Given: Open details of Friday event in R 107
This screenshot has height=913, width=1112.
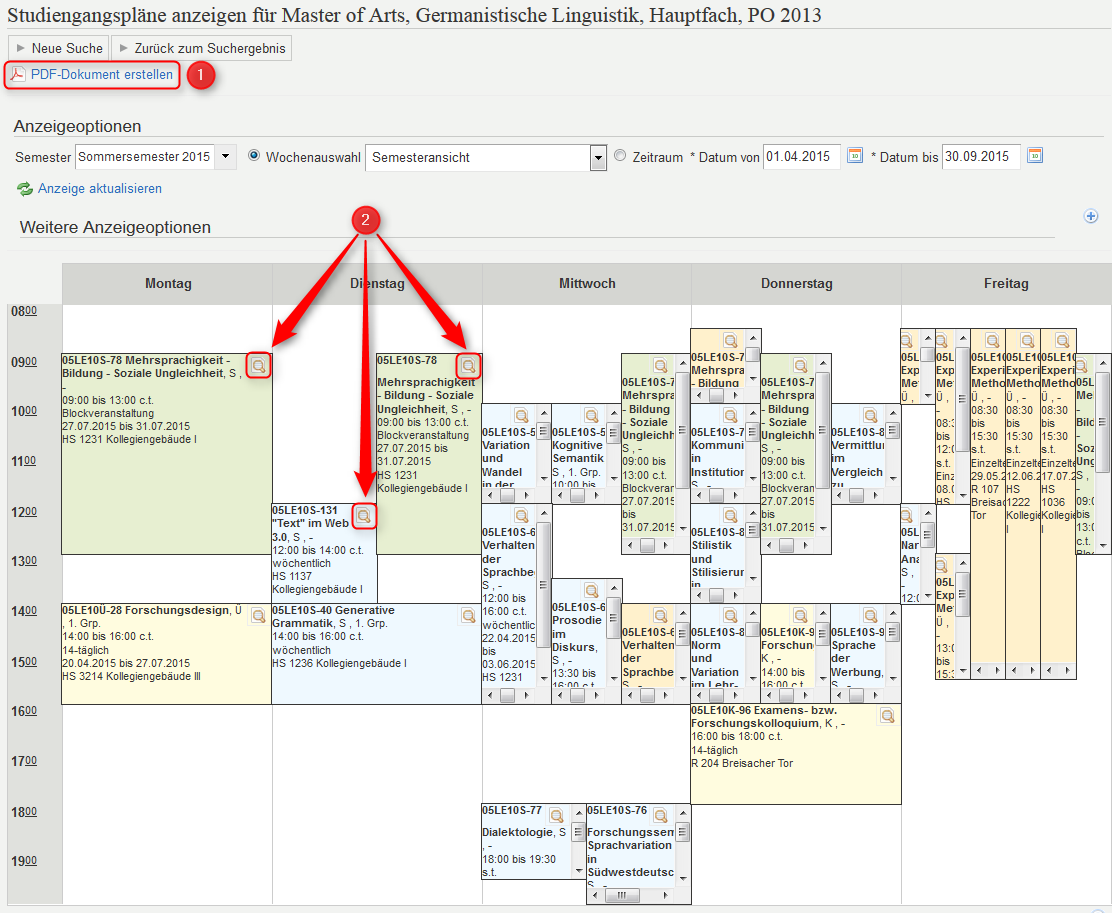Looking at the screenshot, I should click(x=992, y=341).
